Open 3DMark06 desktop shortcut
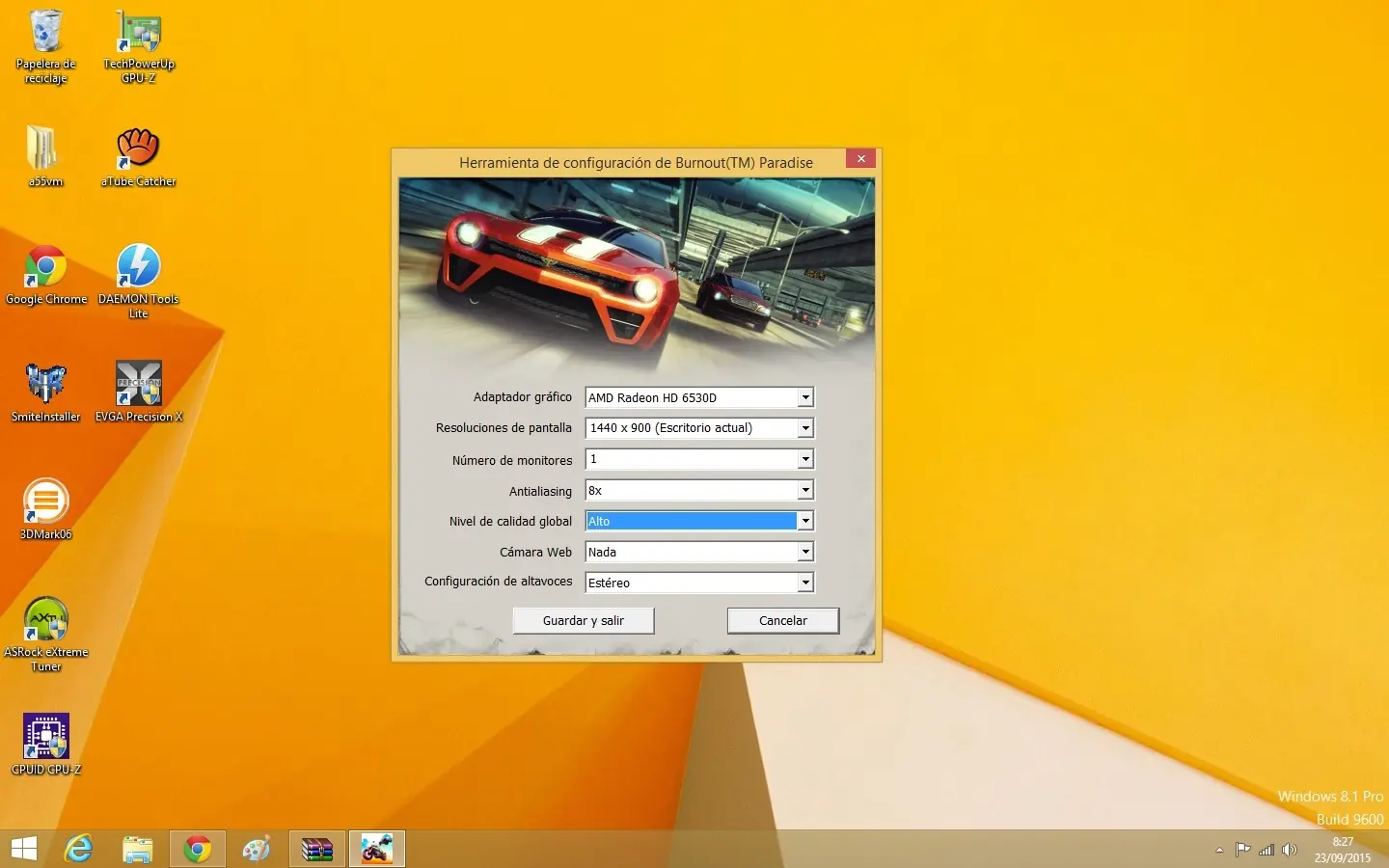The height and width of the screenshot is (868, 1389). 45,509
